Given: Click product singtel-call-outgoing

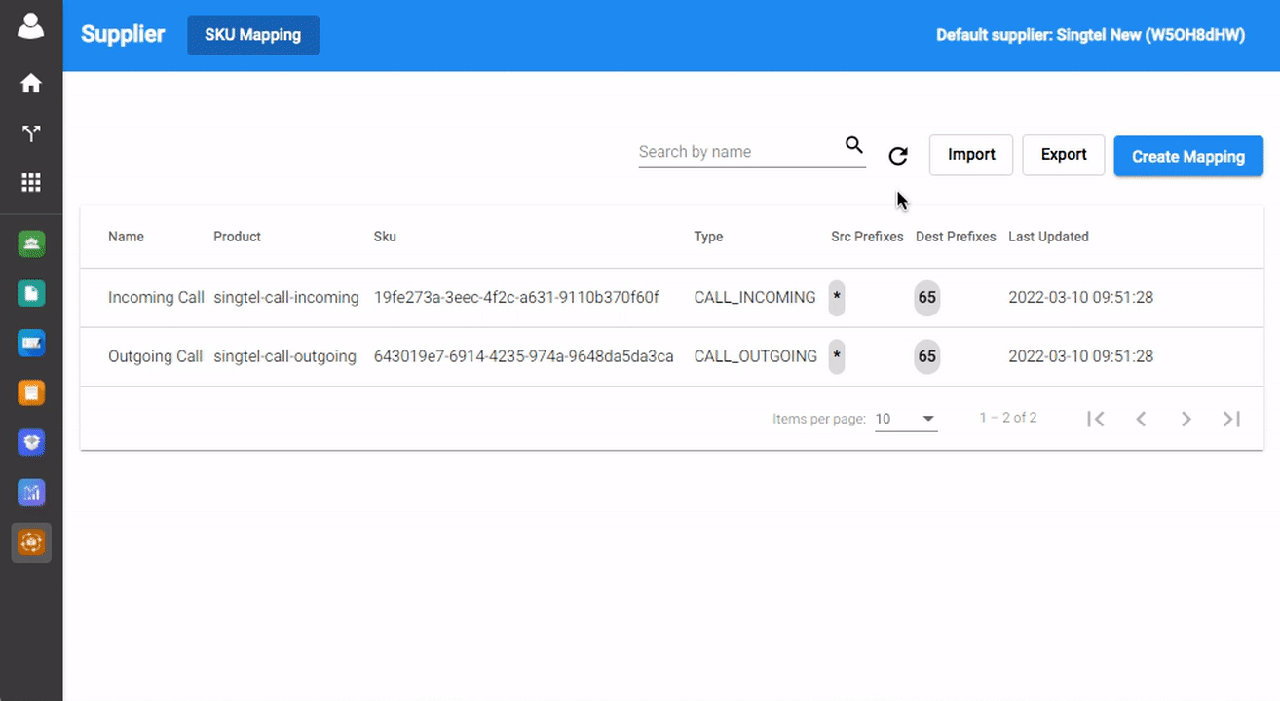Looking at the screenshot, I should tap(285, 356).
